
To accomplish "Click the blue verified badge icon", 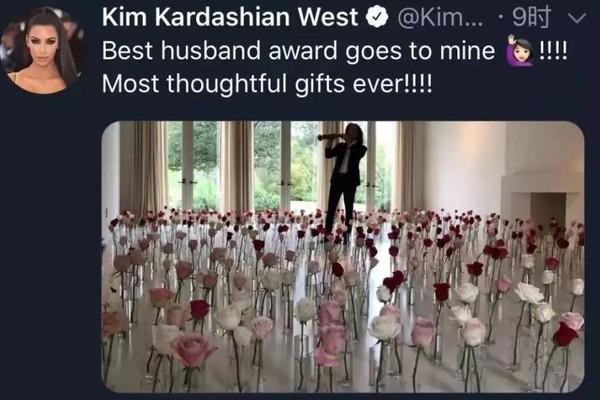I will 377,18.
